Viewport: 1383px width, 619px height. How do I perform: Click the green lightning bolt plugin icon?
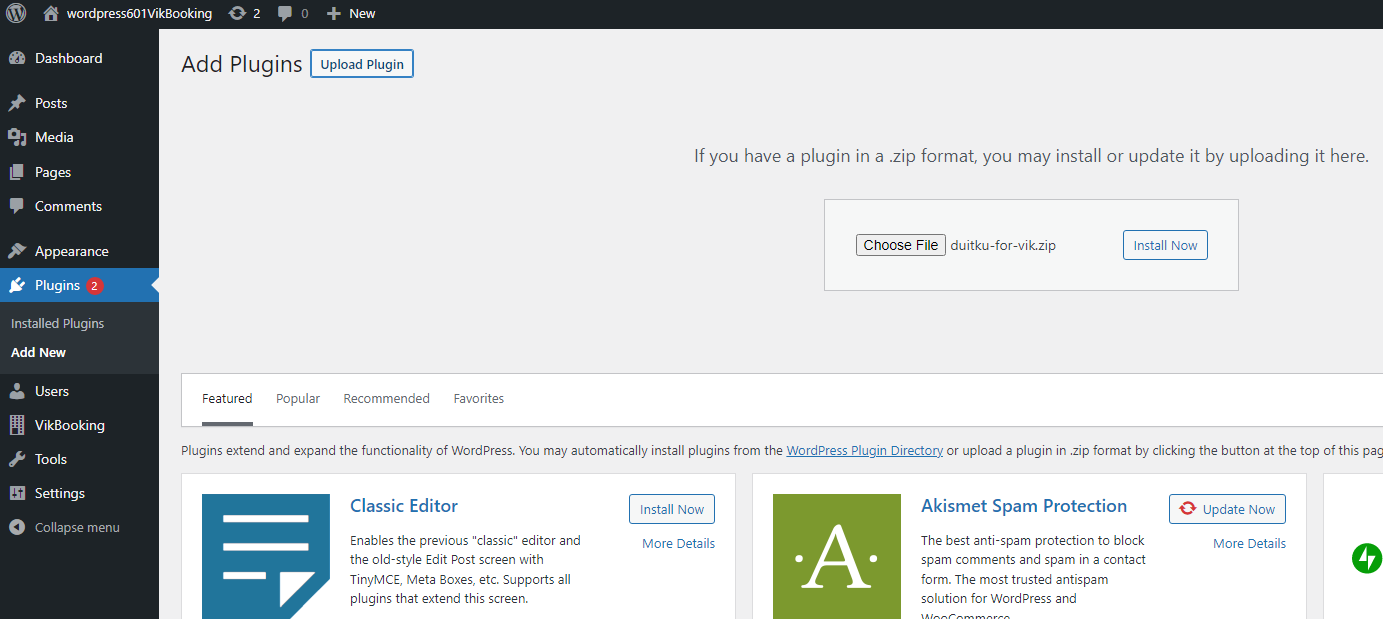pos(1366,558)
